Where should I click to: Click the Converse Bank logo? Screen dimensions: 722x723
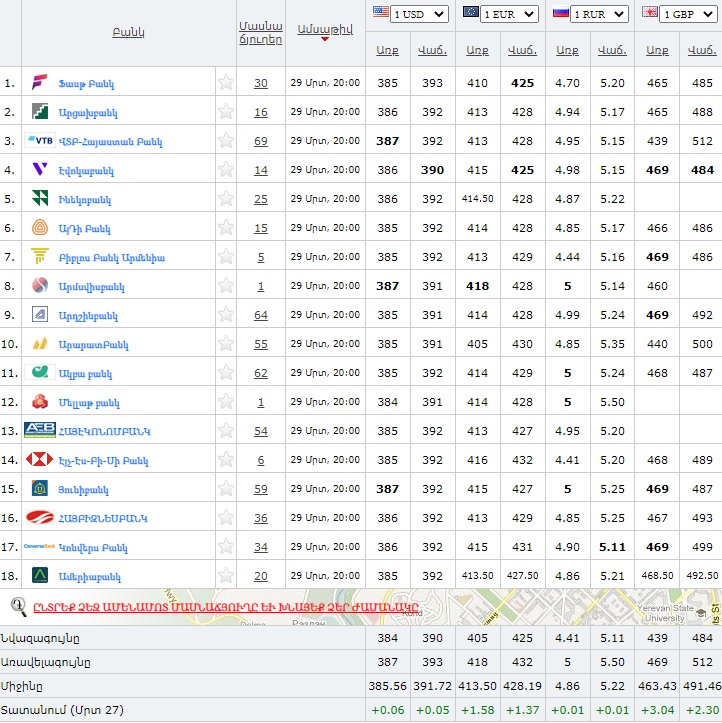tap(40, 546)
